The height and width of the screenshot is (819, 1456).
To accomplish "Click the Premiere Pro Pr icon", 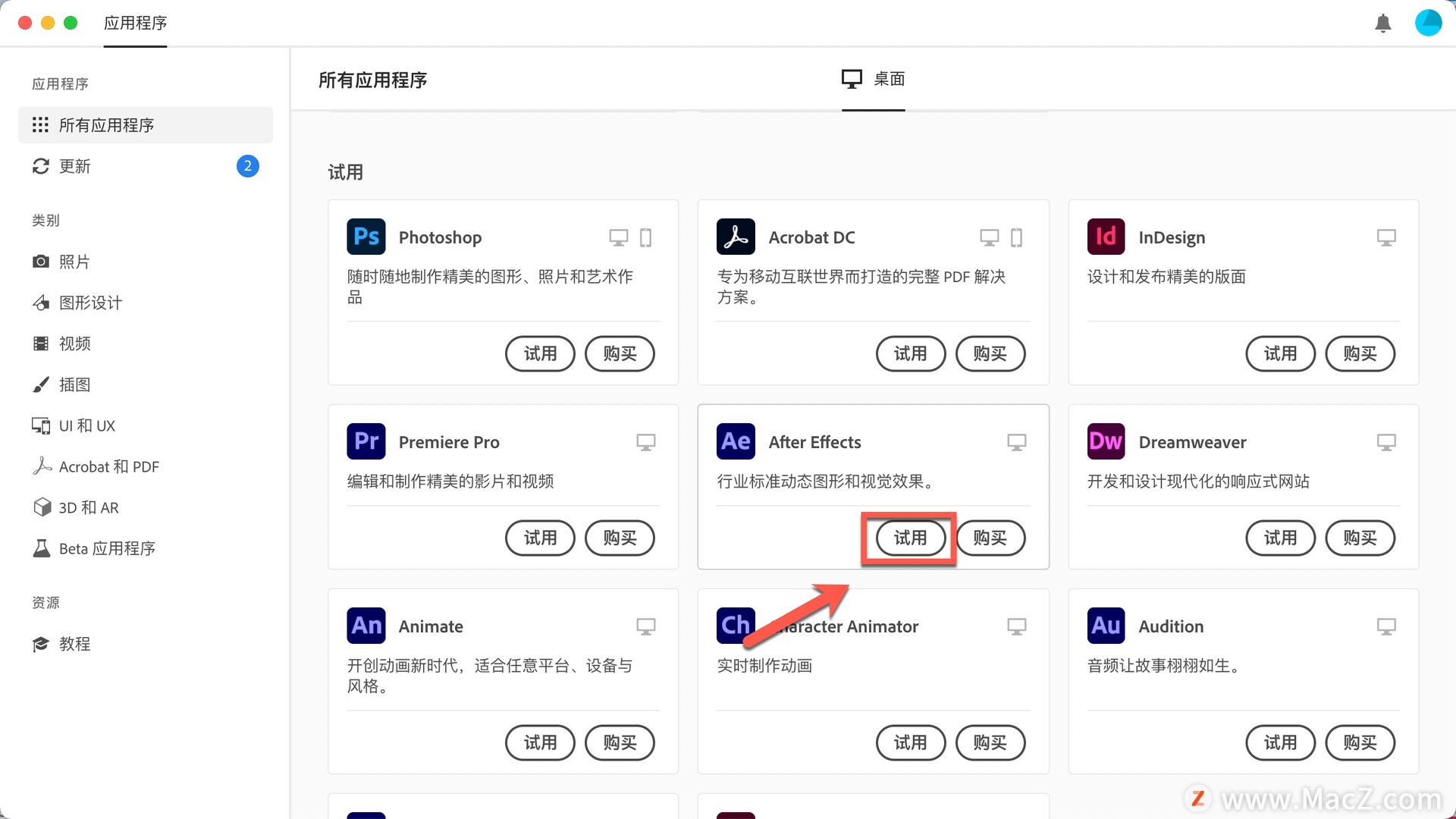I will [366, 441].
